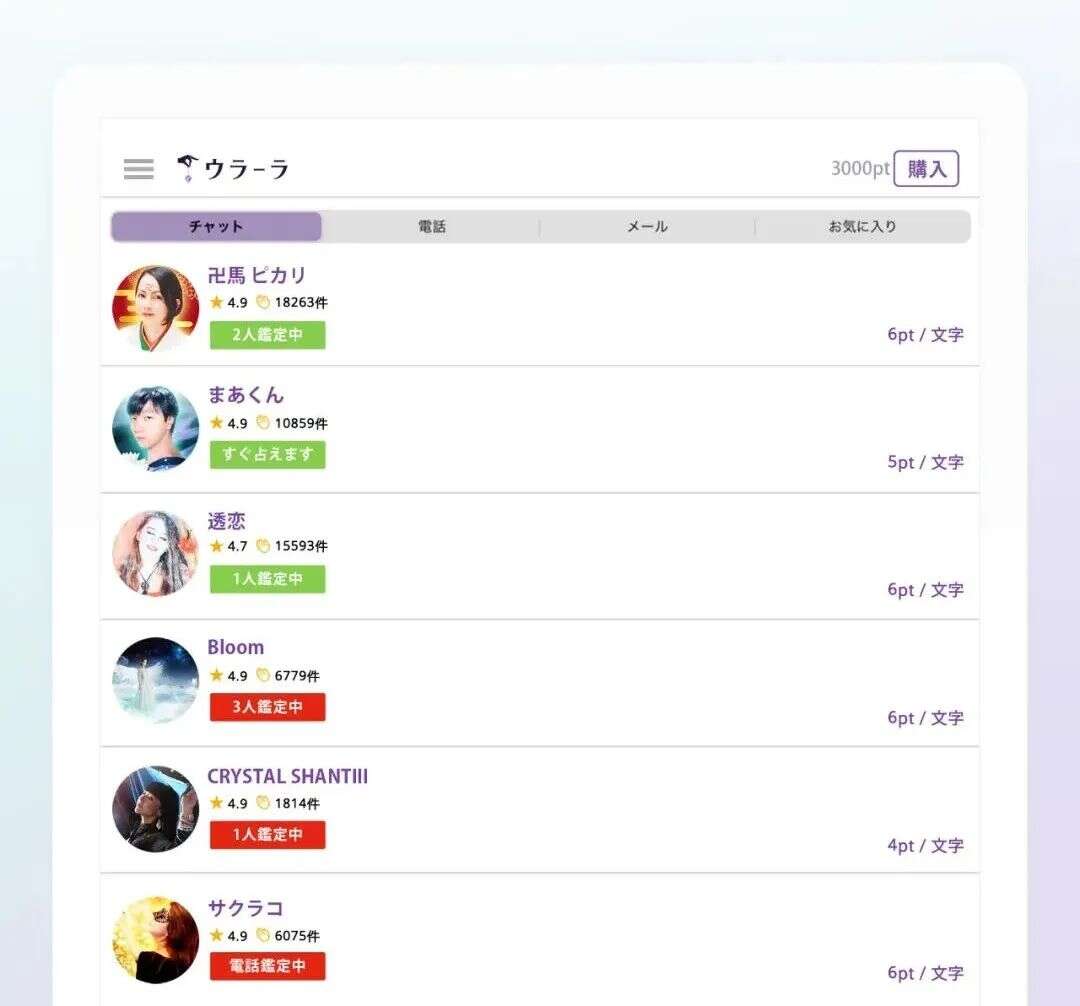
Task: Click the coin badge next to サクラコ's 6075件
Action: (x=262, y=936)
